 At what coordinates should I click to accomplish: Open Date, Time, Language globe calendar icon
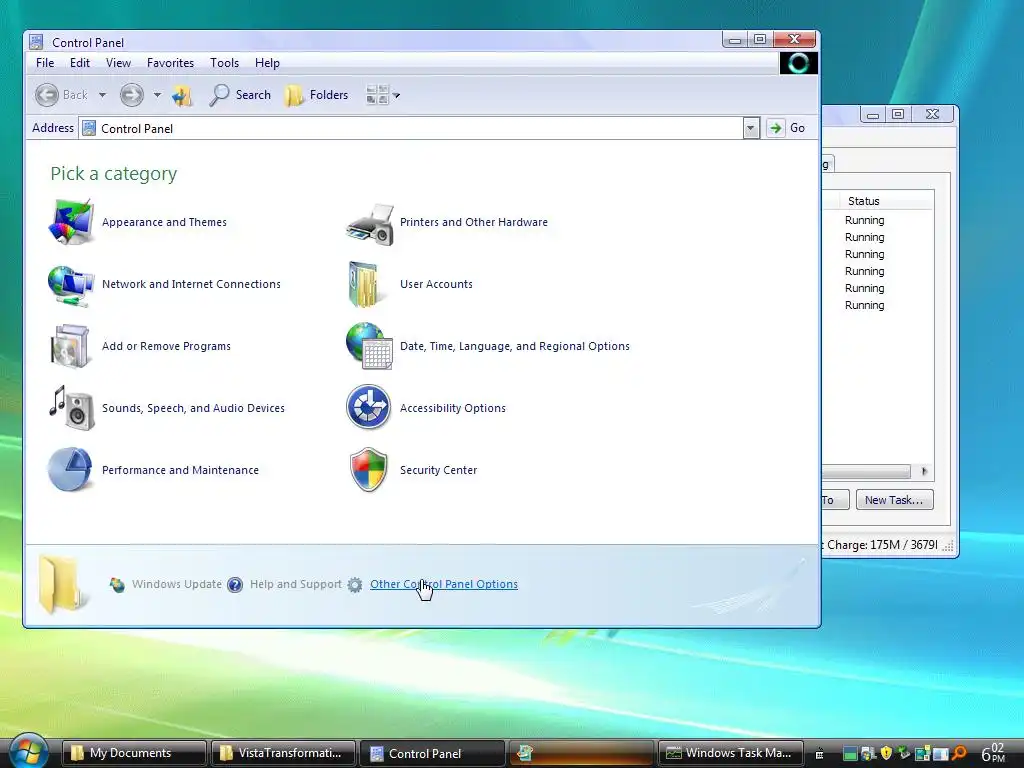pyautogui.click(x=369, y=346)
